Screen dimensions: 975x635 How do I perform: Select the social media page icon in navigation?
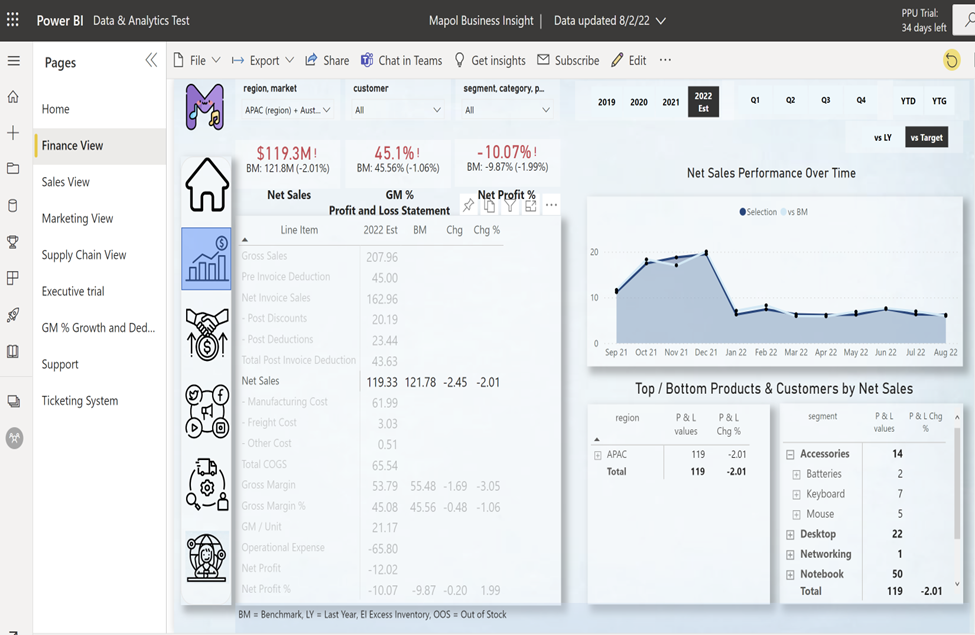click(206, 410)
